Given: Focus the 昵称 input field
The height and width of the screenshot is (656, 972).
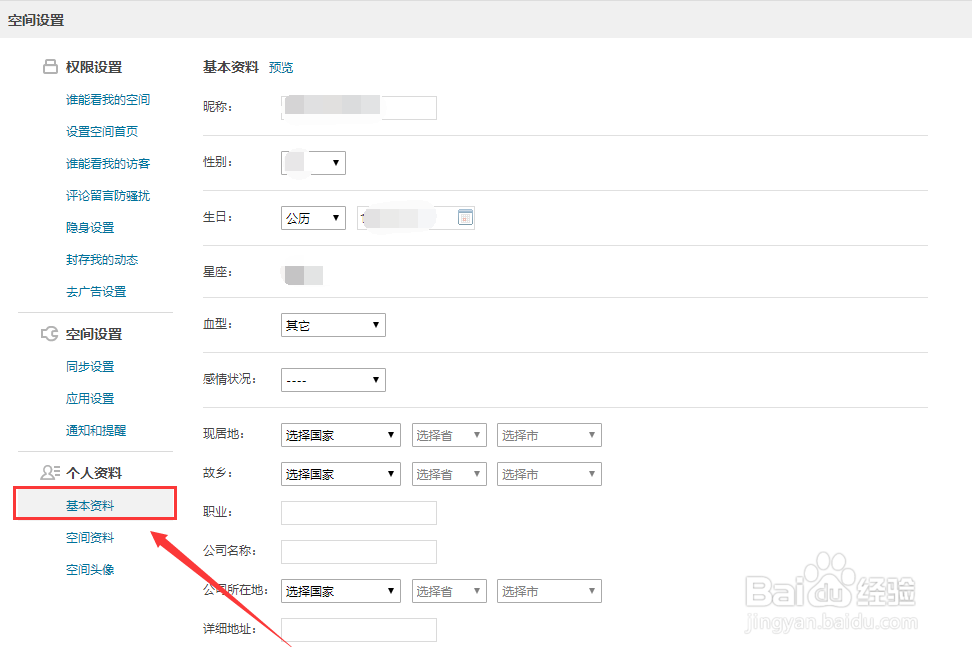Looking at the screenshot, I should [x=358, y=107].
